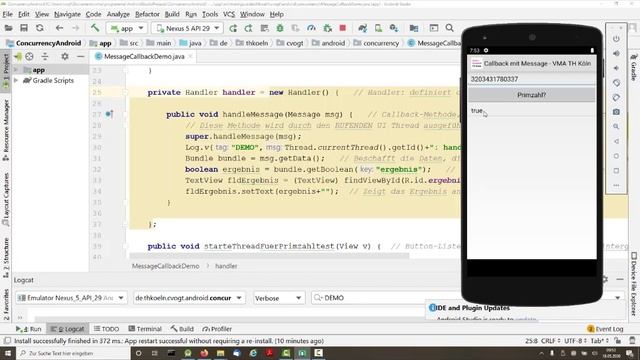The width and height of the screenshot is (640, 360).
Task: Open the Terminal tool window tab
Action: [145, 329]
